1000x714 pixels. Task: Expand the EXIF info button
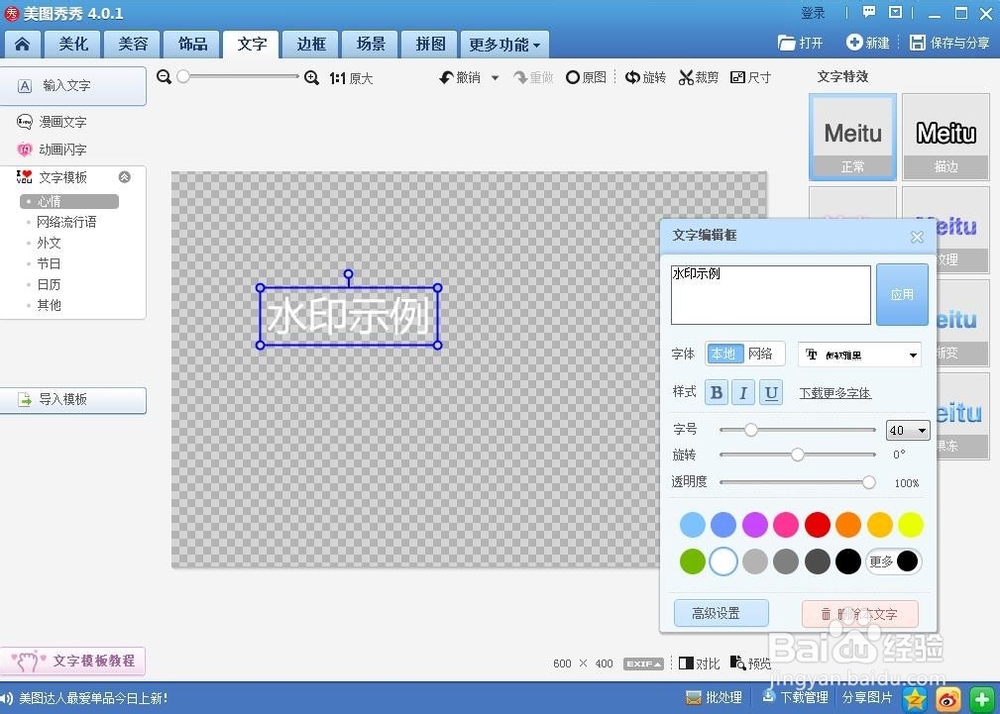[x=643, y=664]
